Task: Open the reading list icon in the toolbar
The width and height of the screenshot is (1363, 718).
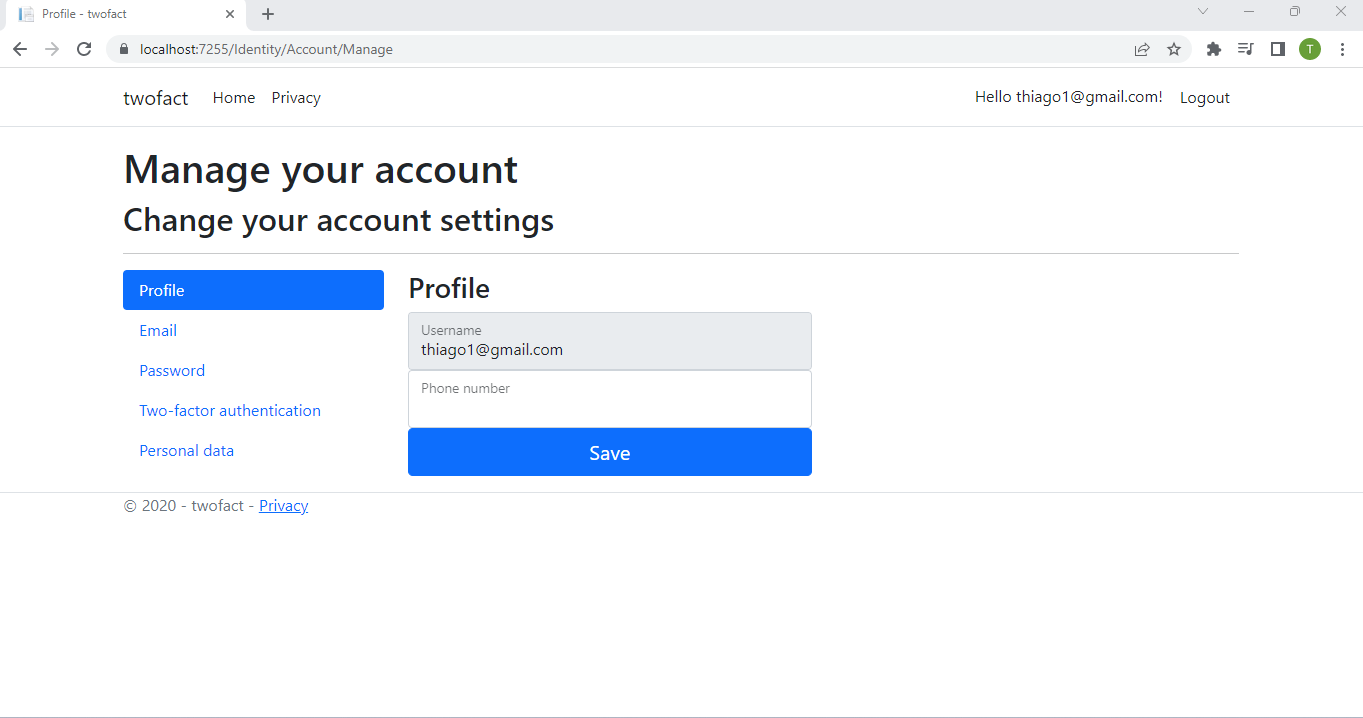Action: coord(1245,48)
